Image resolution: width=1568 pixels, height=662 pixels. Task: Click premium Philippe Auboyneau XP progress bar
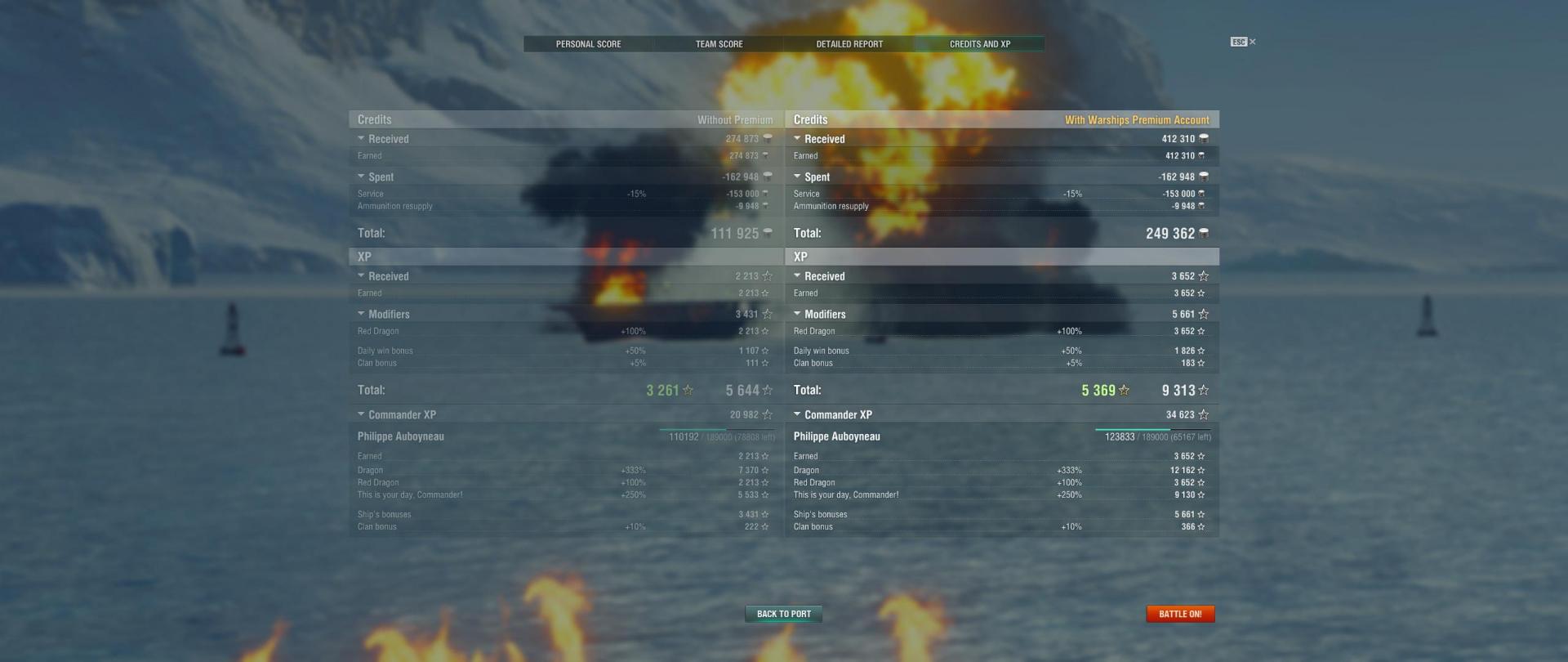click(x=1153, y=429)
